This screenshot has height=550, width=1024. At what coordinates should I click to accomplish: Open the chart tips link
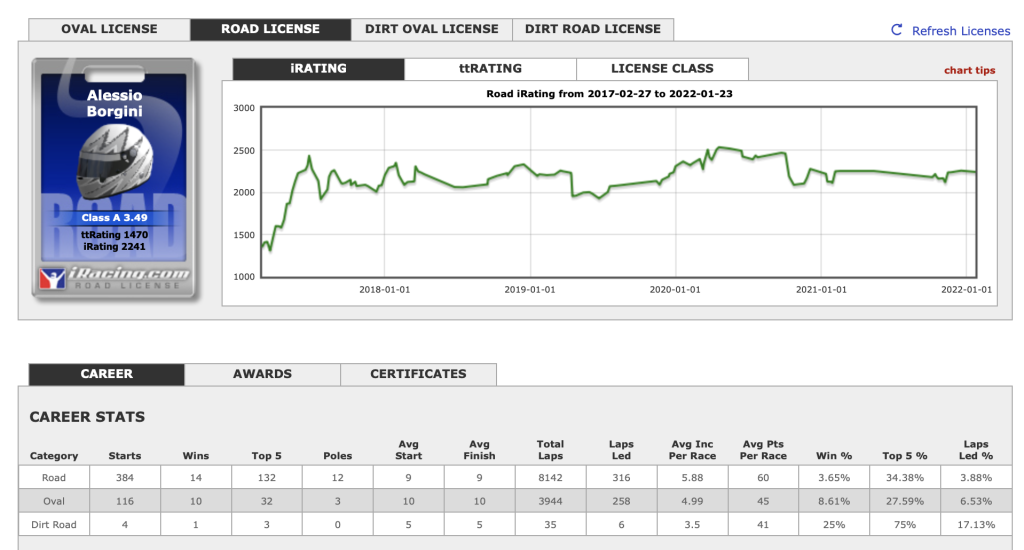[970, 71]
